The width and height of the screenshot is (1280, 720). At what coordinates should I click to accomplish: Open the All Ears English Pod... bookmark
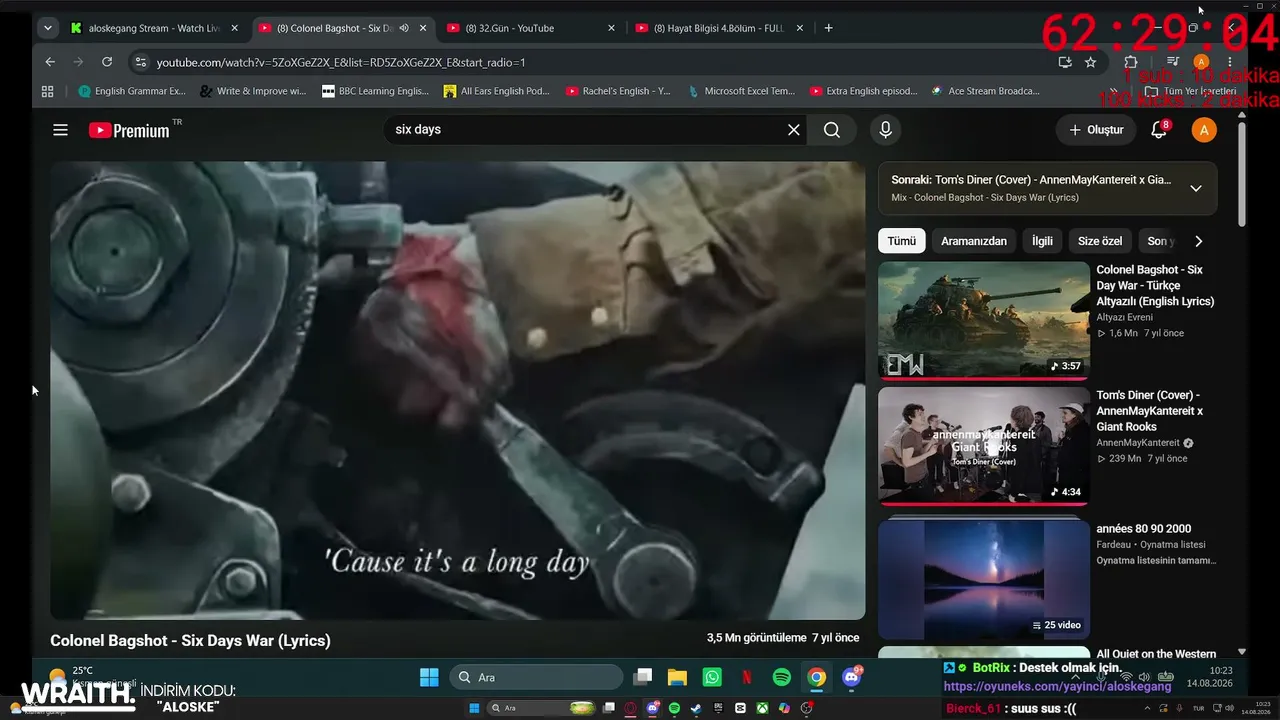[x=497, y=91]
